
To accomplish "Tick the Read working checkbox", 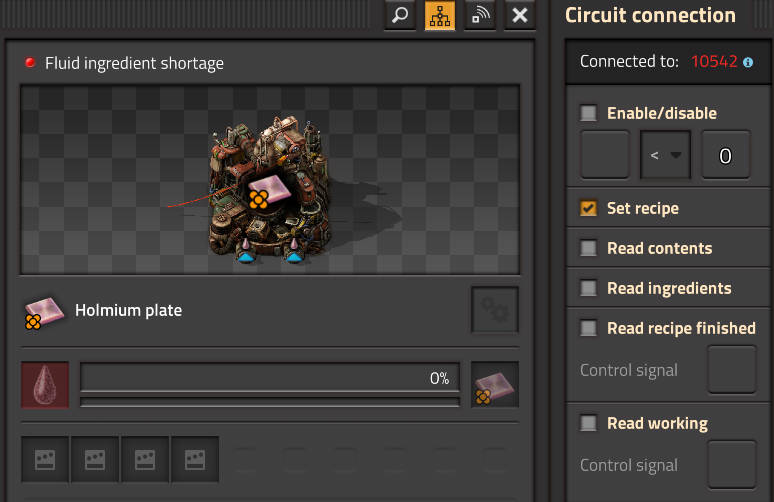I will [588, 423].
